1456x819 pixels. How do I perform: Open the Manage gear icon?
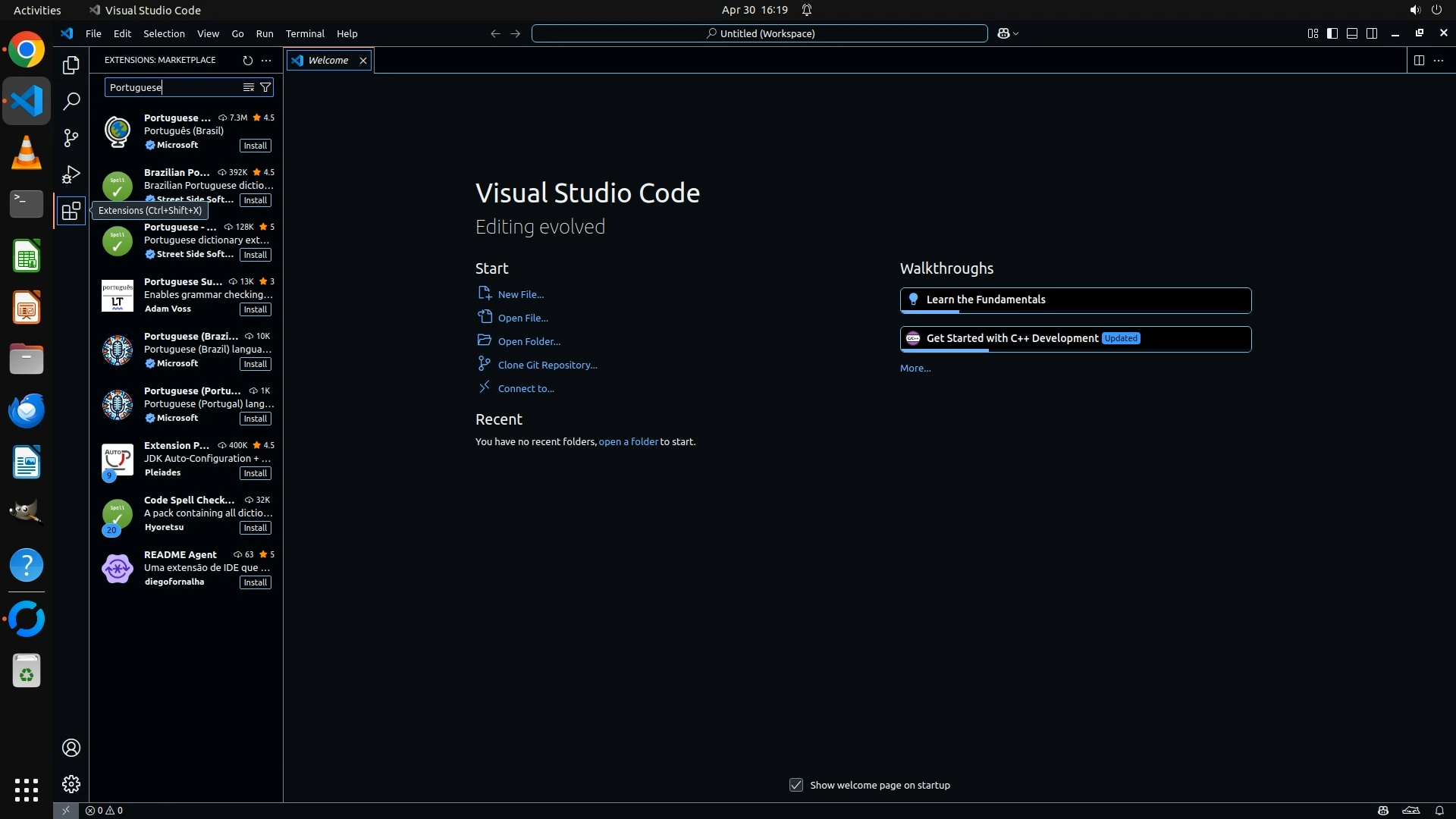71,783
